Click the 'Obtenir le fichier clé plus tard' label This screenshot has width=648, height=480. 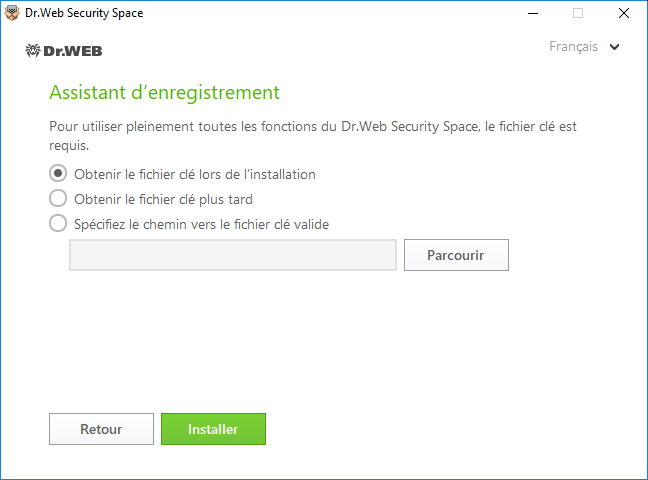[x=163, y=200]
